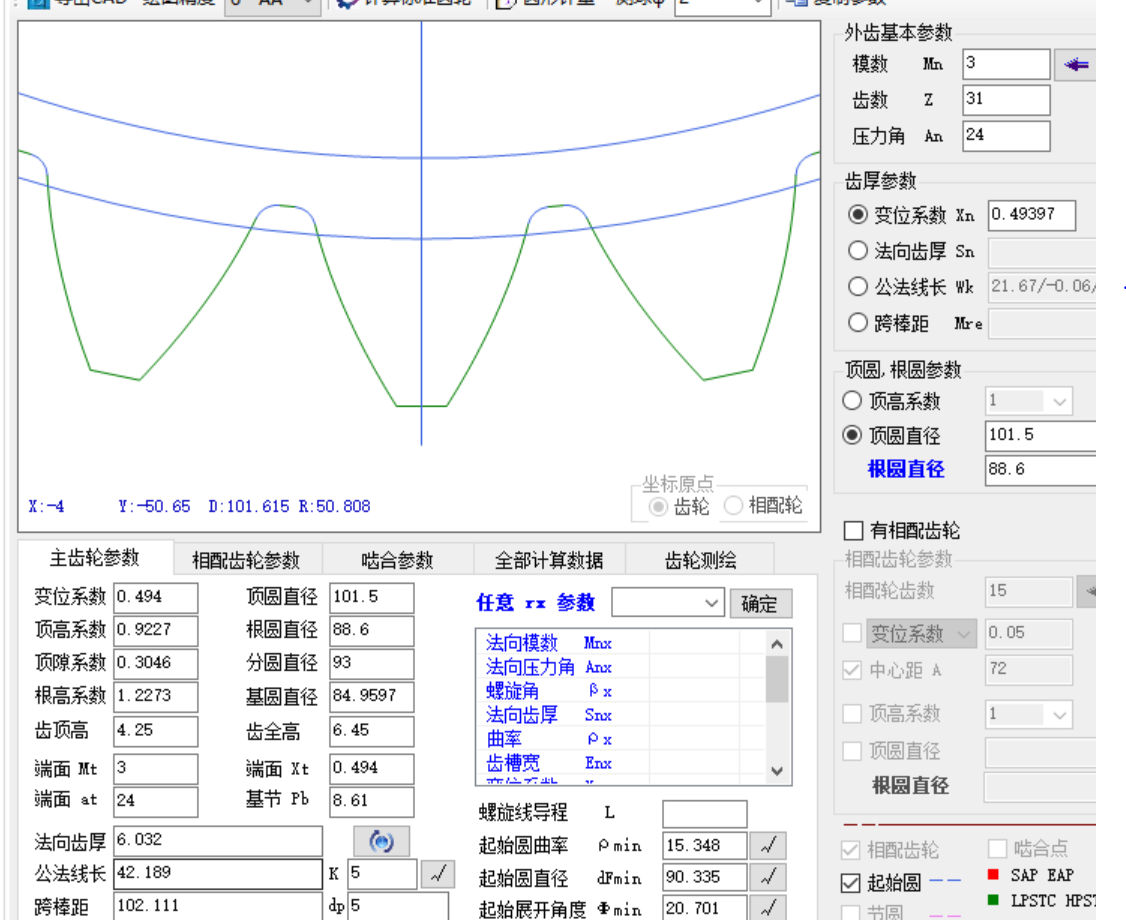Viewport: 1126px width, 920px height.
Task: Click the 确定 button
Action: click(x=761, y=603)
